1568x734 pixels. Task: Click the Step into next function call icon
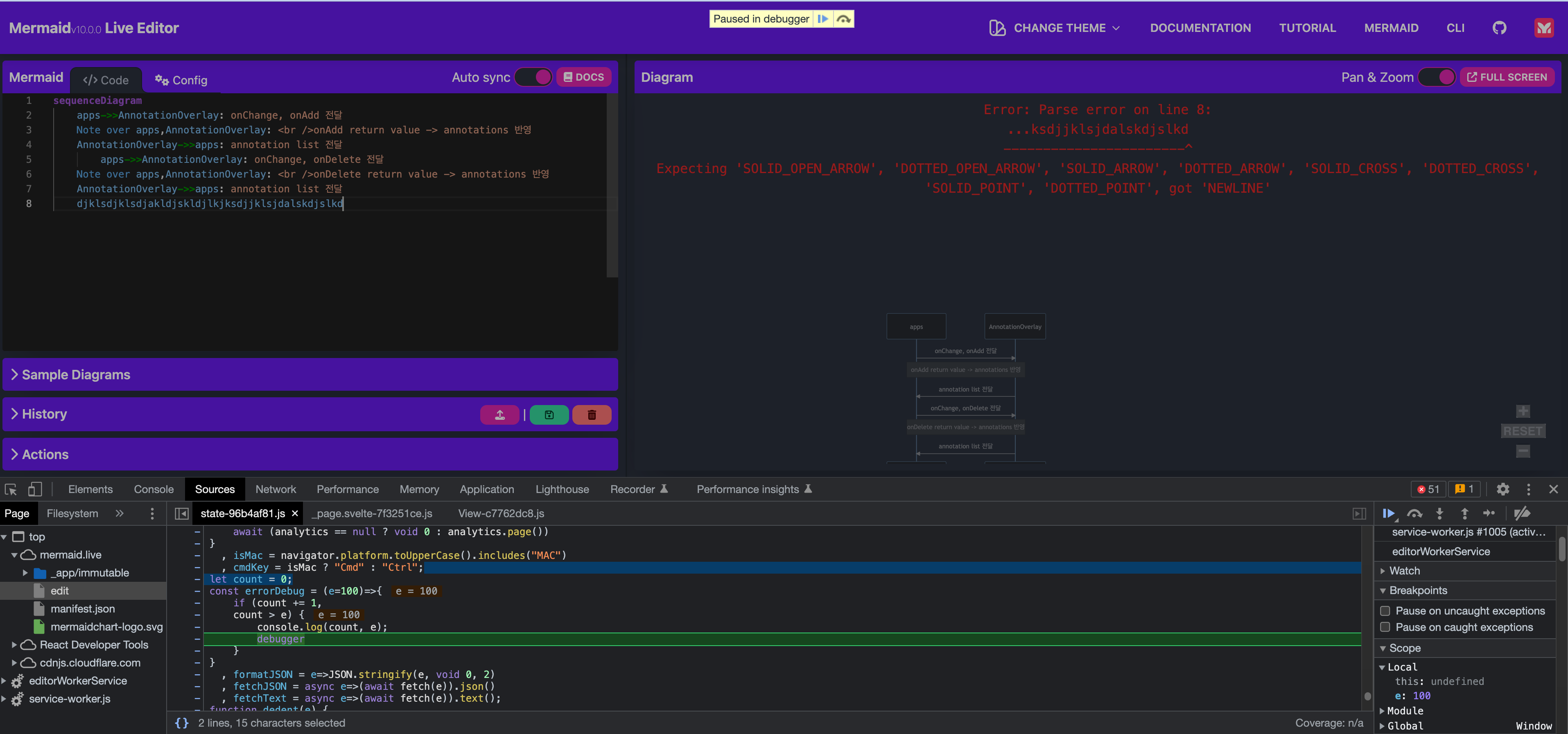point(1439,514)
